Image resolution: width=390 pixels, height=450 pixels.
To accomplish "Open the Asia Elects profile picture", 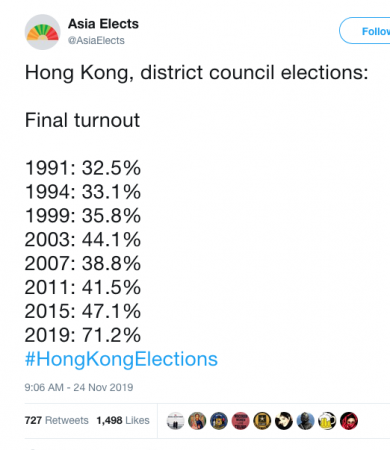I will (42, 32).
